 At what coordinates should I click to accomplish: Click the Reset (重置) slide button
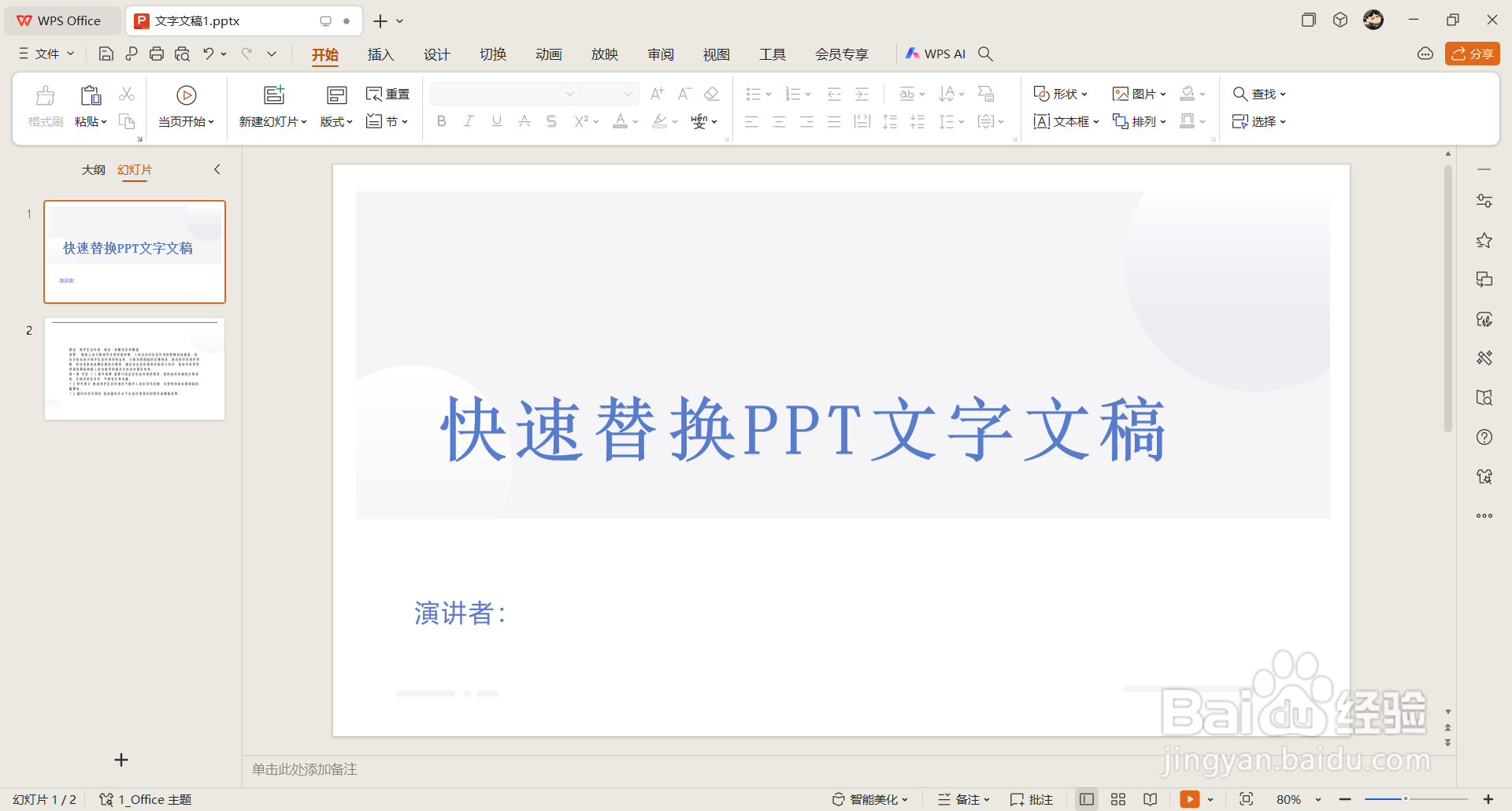coord(387,94)
